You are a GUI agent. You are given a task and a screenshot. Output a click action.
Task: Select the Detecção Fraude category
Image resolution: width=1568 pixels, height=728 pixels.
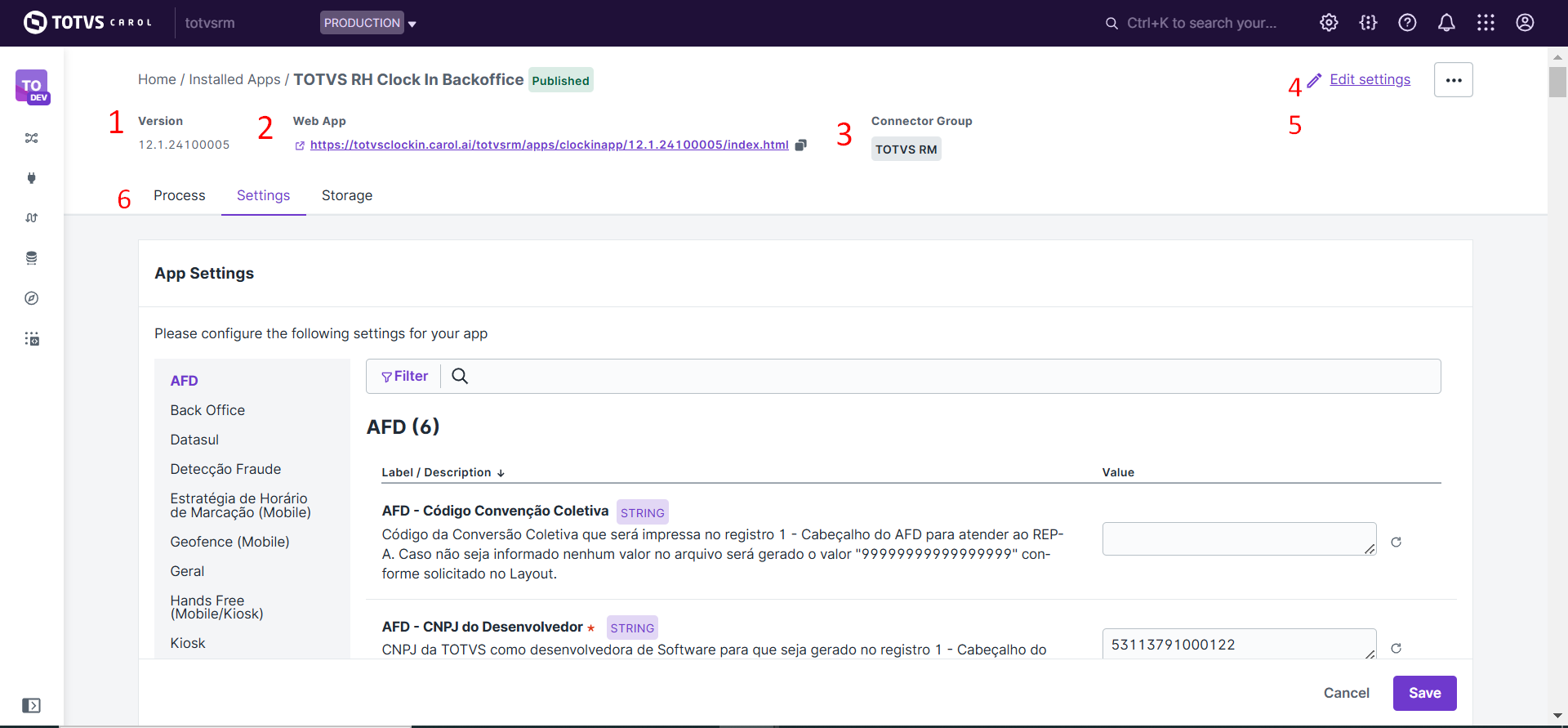point(225,469)
